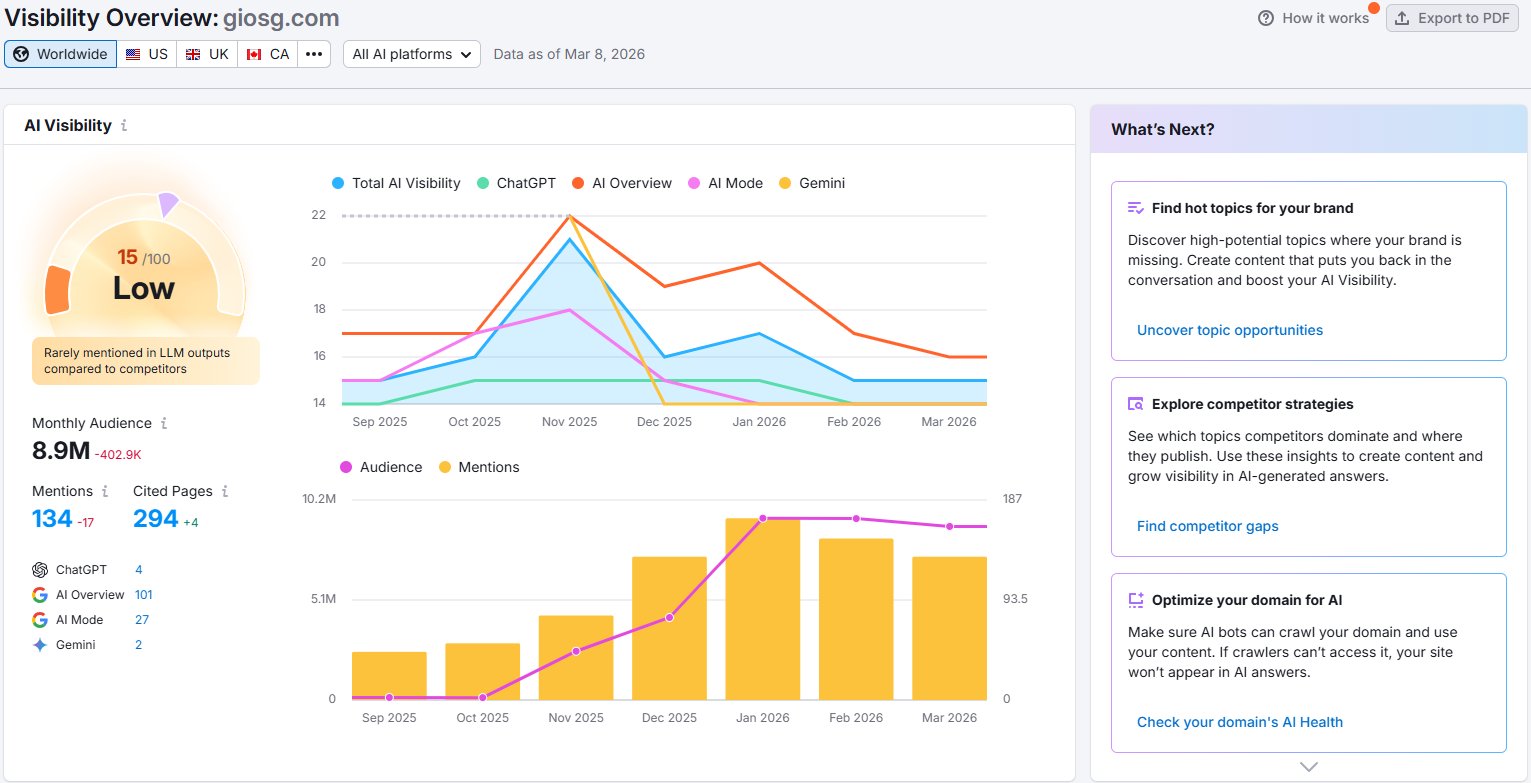Open the All AI platforms dropdown
The image size is (1531, 783).
(412, 54)
